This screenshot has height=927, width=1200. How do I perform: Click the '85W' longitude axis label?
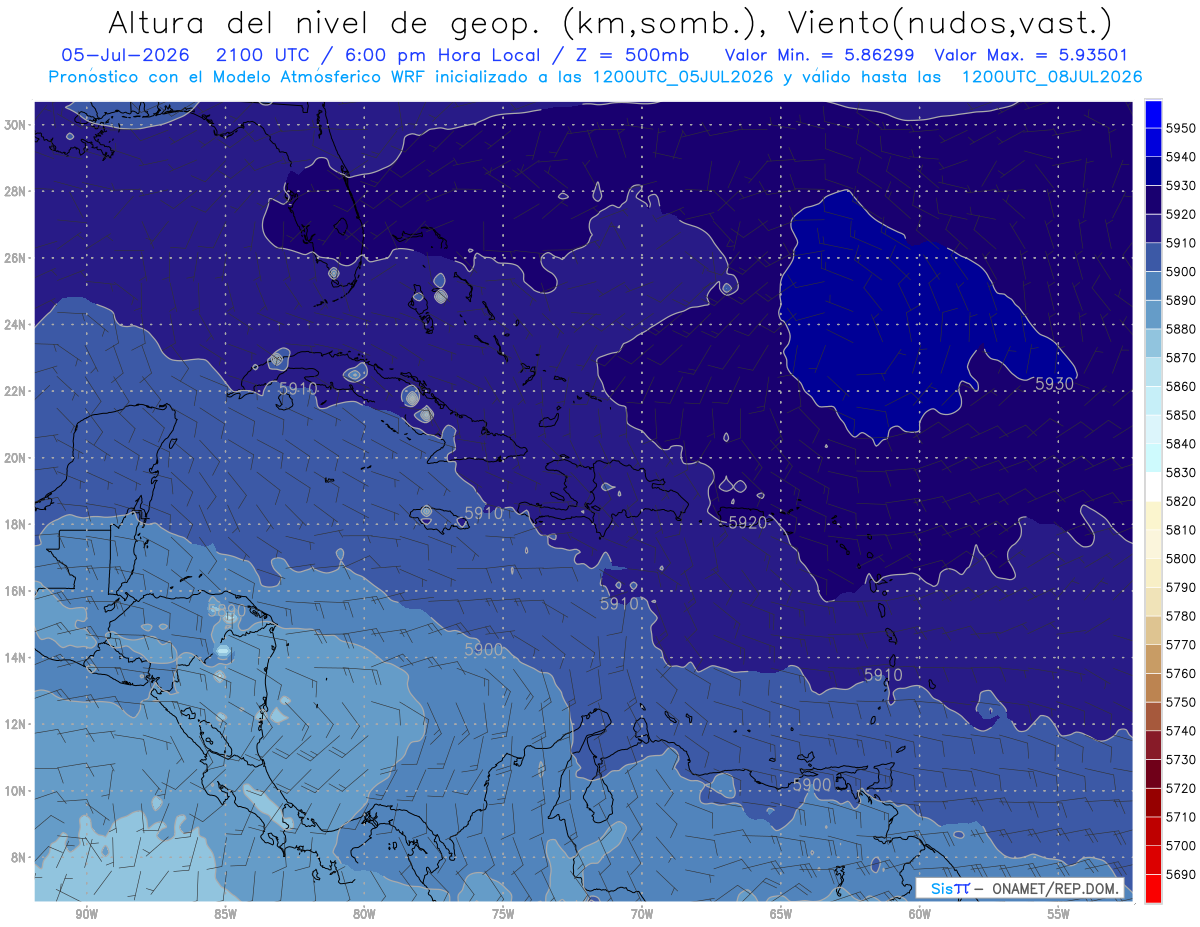click(x=225, y=914)
